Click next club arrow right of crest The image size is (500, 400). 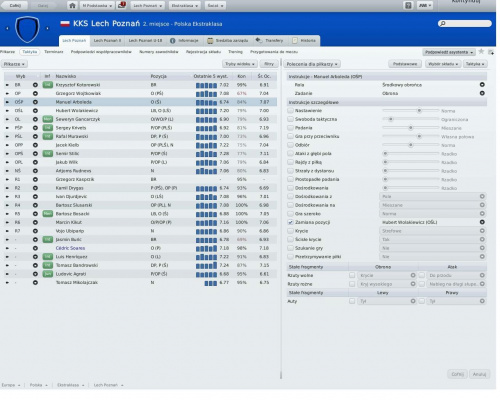click(x=47, y=28)
